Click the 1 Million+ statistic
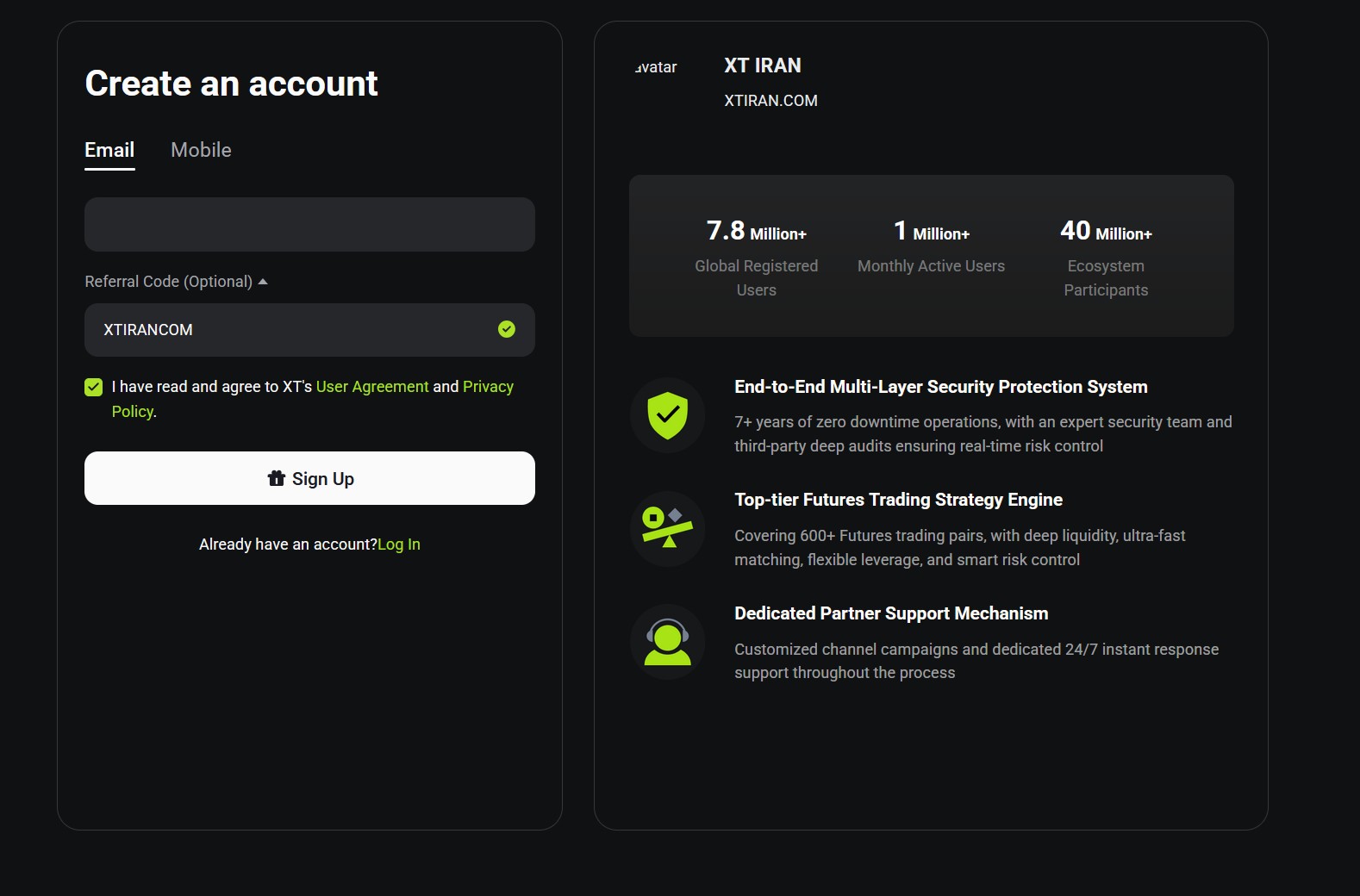This screenshot has height=896, width=1360. tap(932, 231)
